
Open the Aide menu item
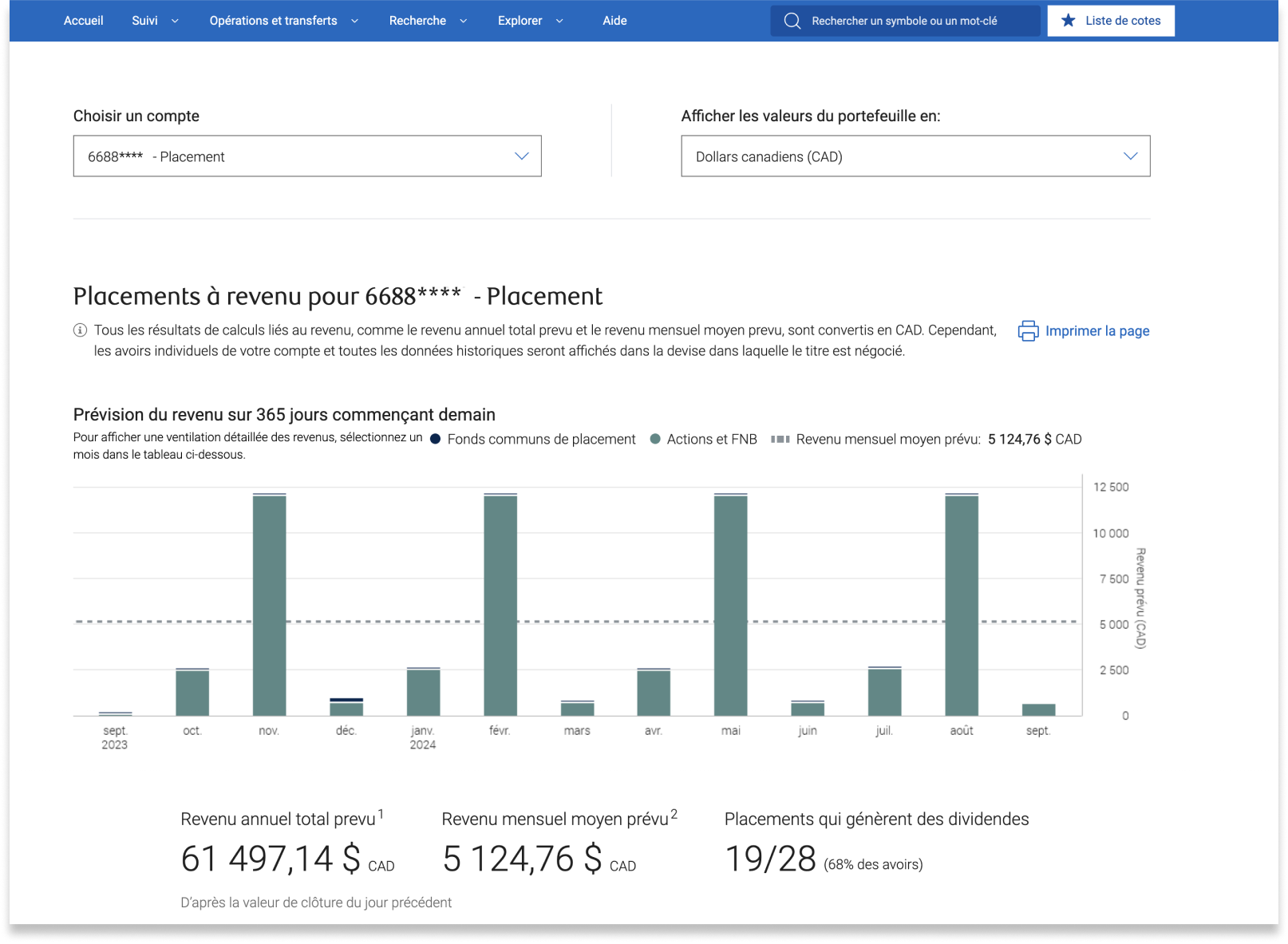click(x=614, y=21)
